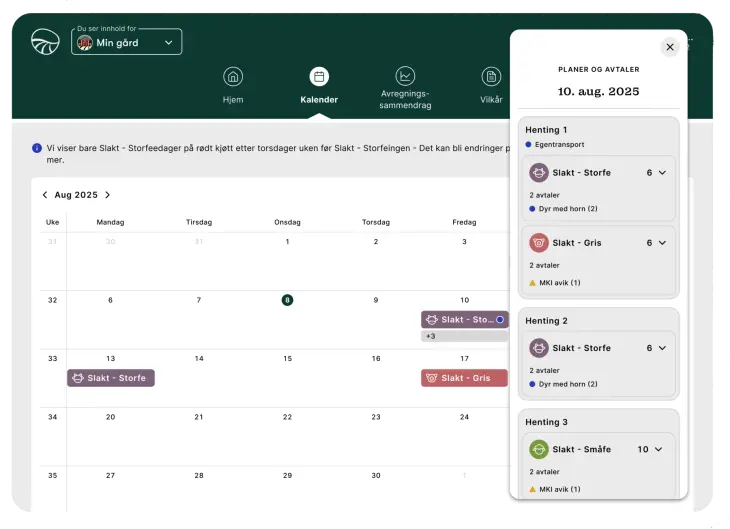Open the Min gård farm dropdown
730x529 pixels.
coord(127,42)
